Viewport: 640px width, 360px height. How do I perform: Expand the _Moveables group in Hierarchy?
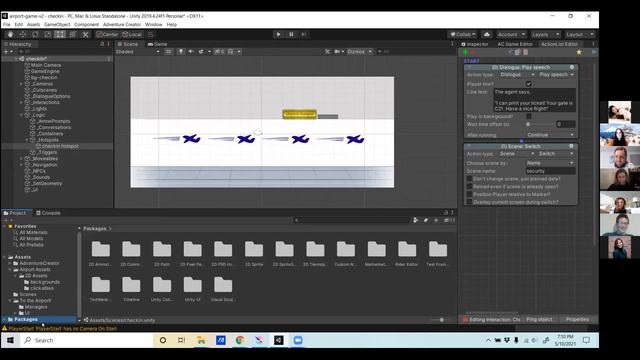[x=21, y=159]
